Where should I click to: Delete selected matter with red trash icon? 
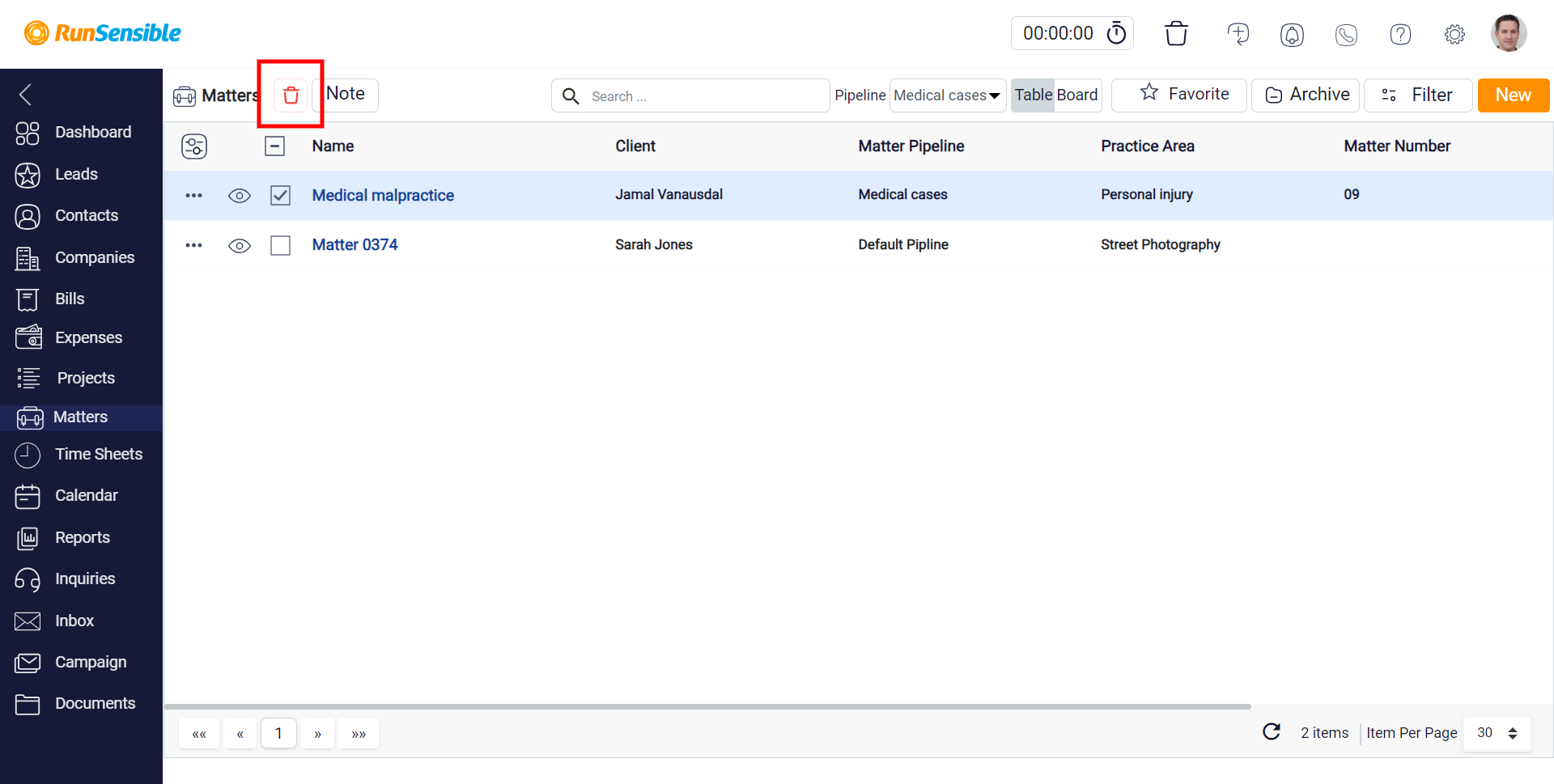coord(291,95)
